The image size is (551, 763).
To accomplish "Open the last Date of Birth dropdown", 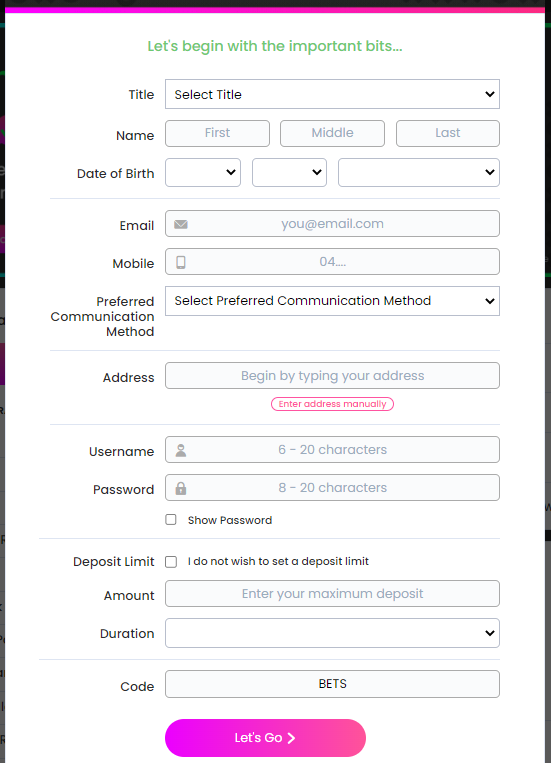I will point(419,172).
